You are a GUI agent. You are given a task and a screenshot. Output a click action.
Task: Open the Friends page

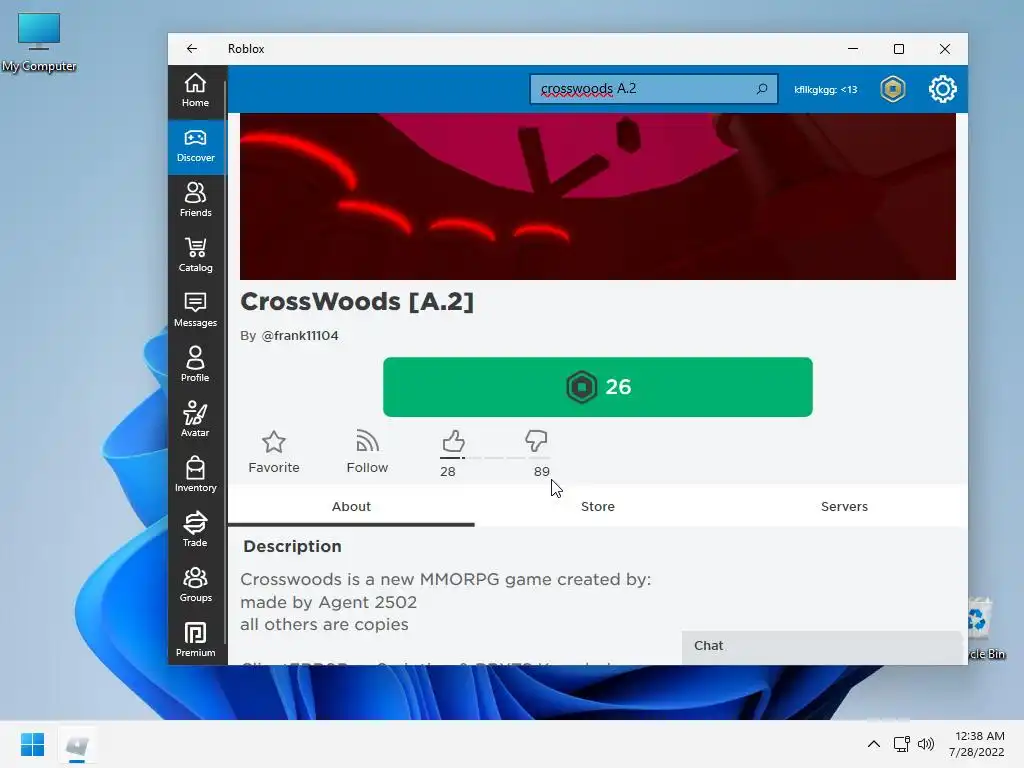point(195,200)
